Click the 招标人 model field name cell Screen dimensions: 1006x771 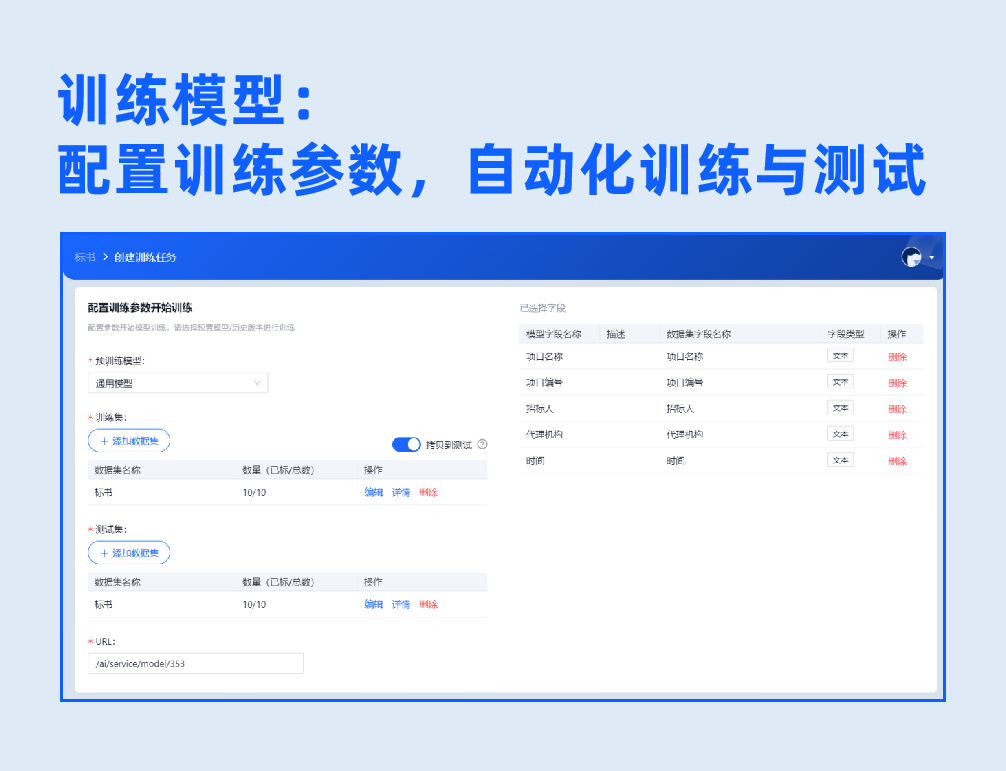pos(540,409)
